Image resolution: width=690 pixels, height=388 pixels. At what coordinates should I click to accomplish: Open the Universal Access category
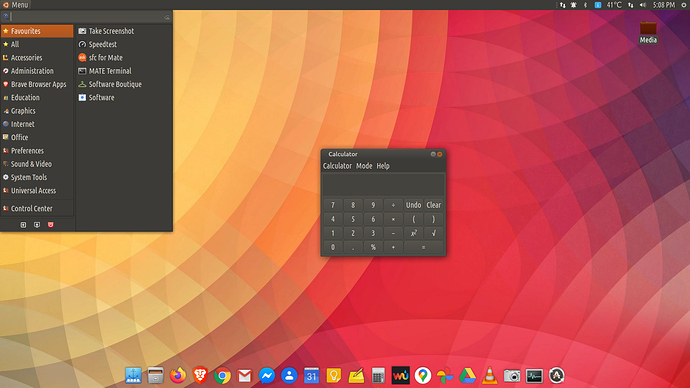pyautogui.click(x=37, y=190)
